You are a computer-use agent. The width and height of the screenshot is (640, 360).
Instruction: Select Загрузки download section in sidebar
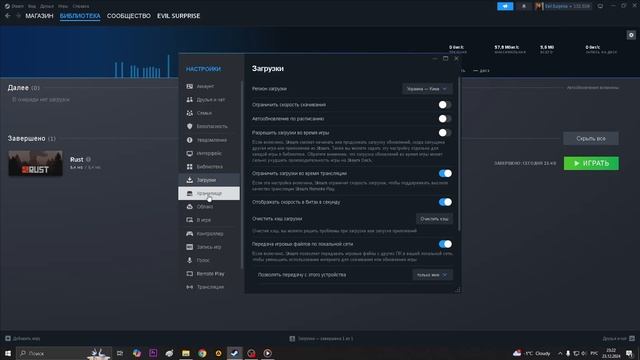(x=209, y=180)
